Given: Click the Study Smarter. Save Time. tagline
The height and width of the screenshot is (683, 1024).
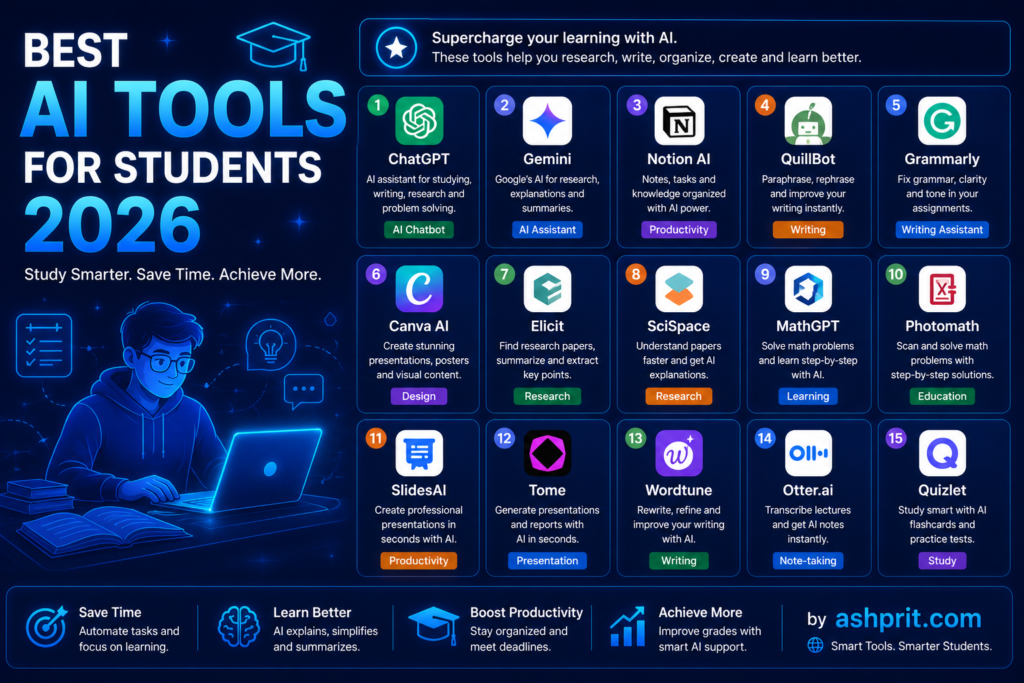Looking at the screenshot, I should (x=173, y=274).
